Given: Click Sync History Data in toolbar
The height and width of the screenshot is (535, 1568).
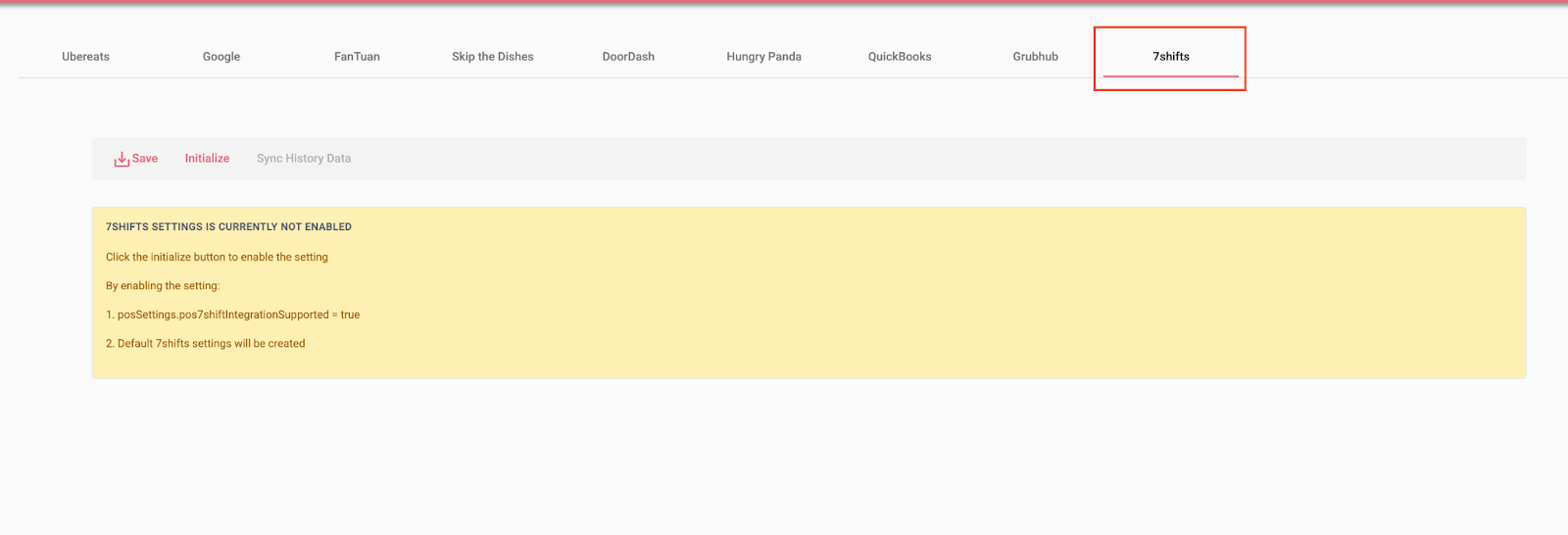Looking at the screenshot, I should click(303, 159).
